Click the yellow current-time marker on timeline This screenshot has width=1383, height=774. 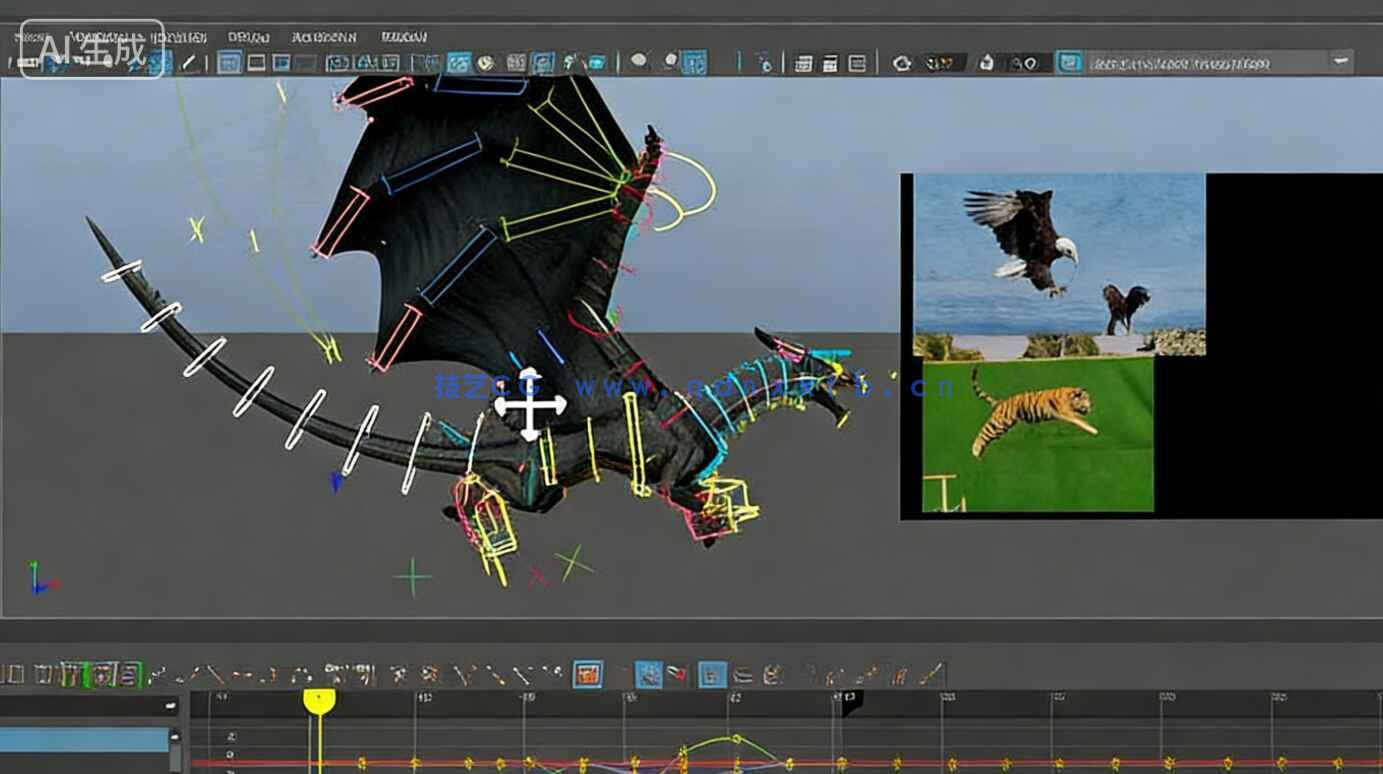[319, 700]
